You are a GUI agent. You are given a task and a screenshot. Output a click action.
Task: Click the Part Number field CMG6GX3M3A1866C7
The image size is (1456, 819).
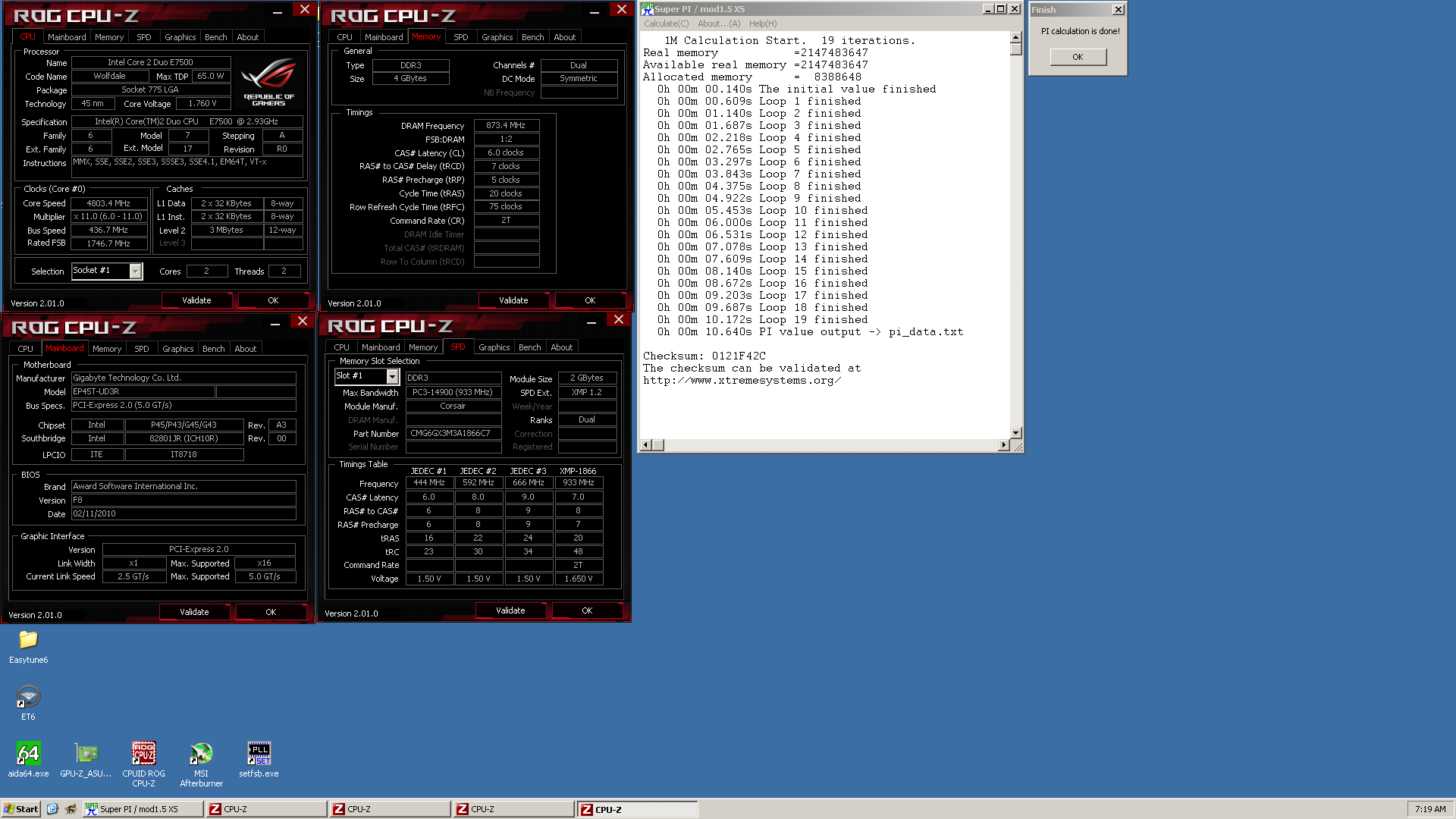coord(453,434)
